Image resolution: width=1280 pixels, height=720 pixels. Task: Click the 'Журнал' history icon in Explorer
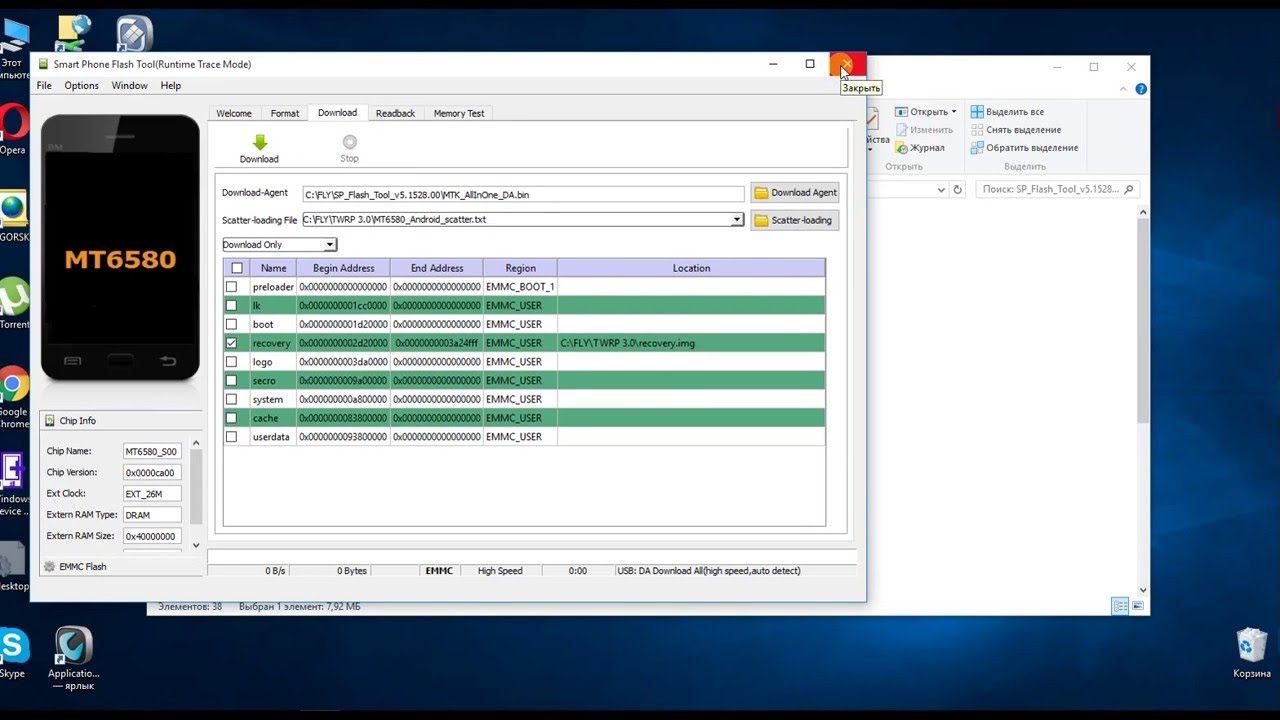click(x=901, y=148)
